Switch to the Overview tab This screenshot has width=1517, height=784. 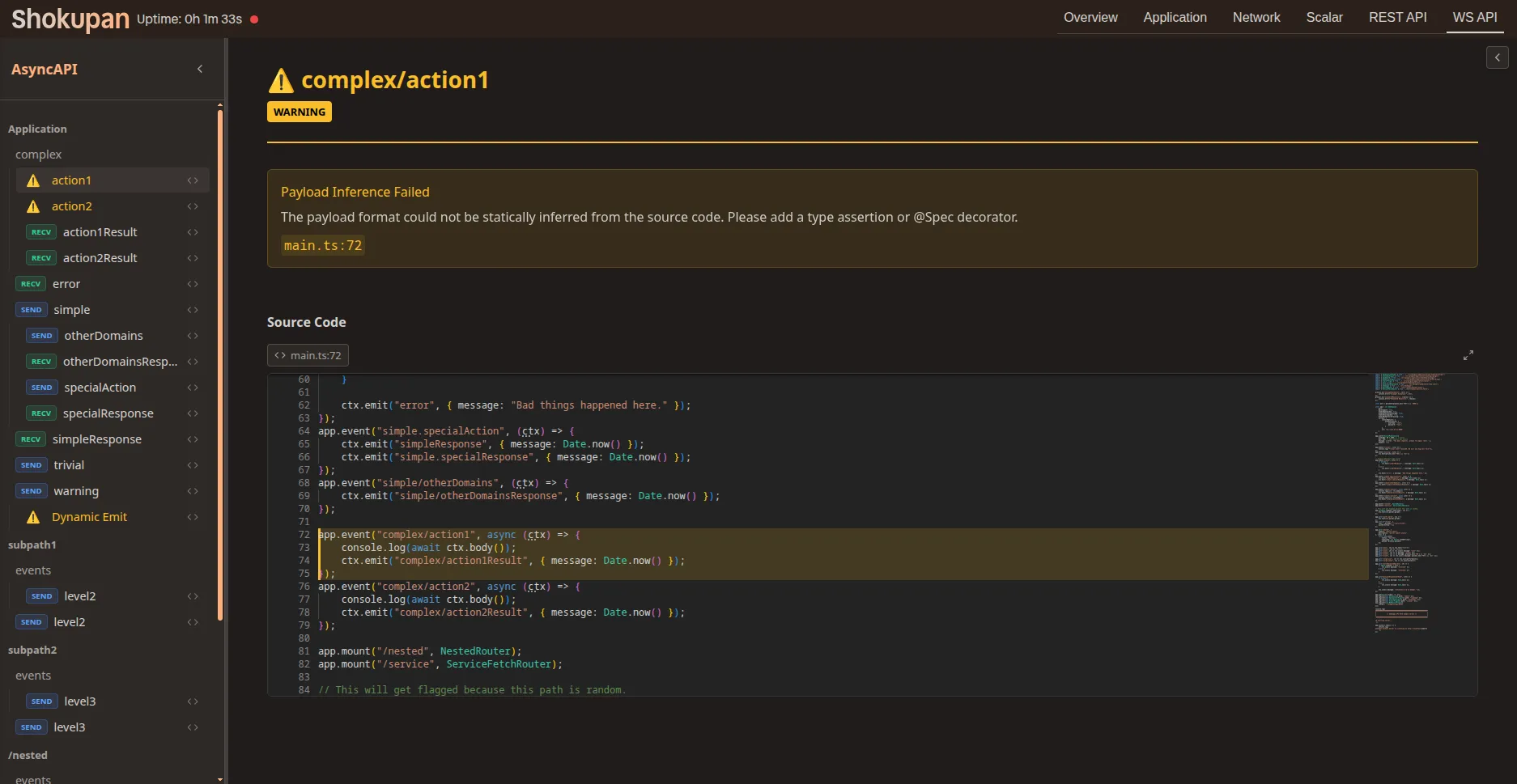tap(1090, 17)
